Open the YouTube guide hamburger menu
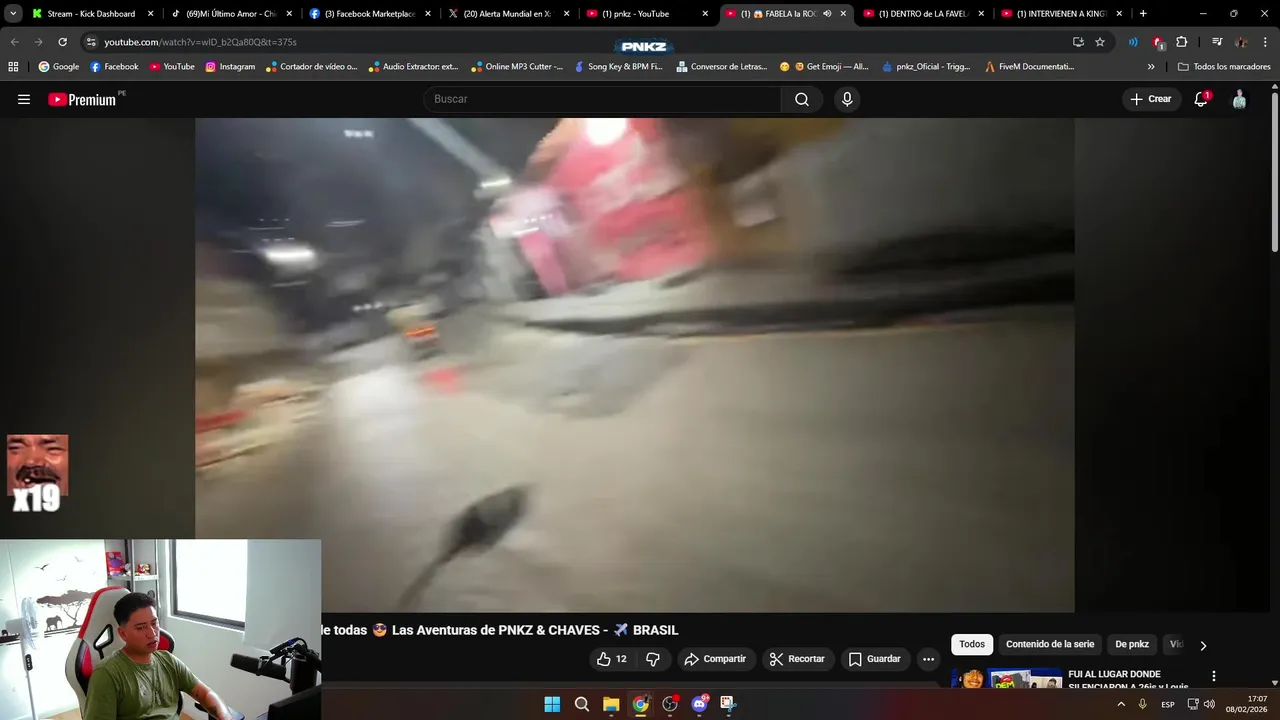This screenshot has height=720, width=1280. [x=24, y=99]
